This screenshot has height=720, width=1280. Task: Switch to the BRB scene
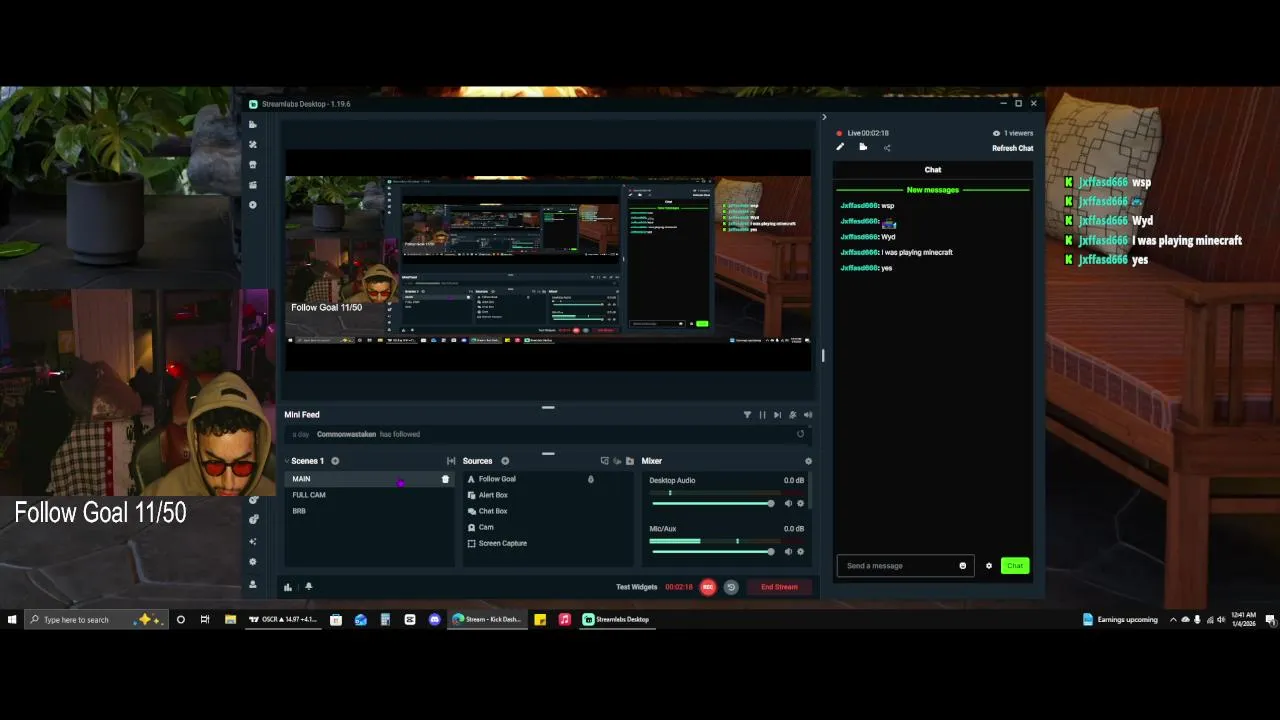(x=369, y=511)
